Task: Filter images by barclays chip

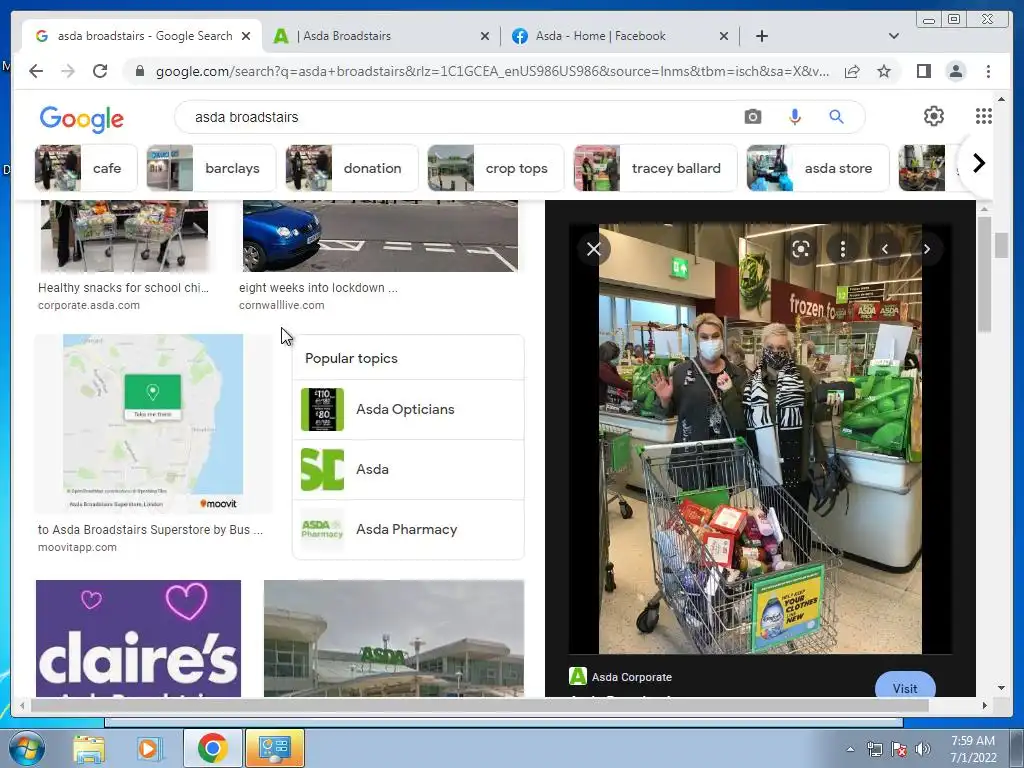Action: click(x=211, y=168)
